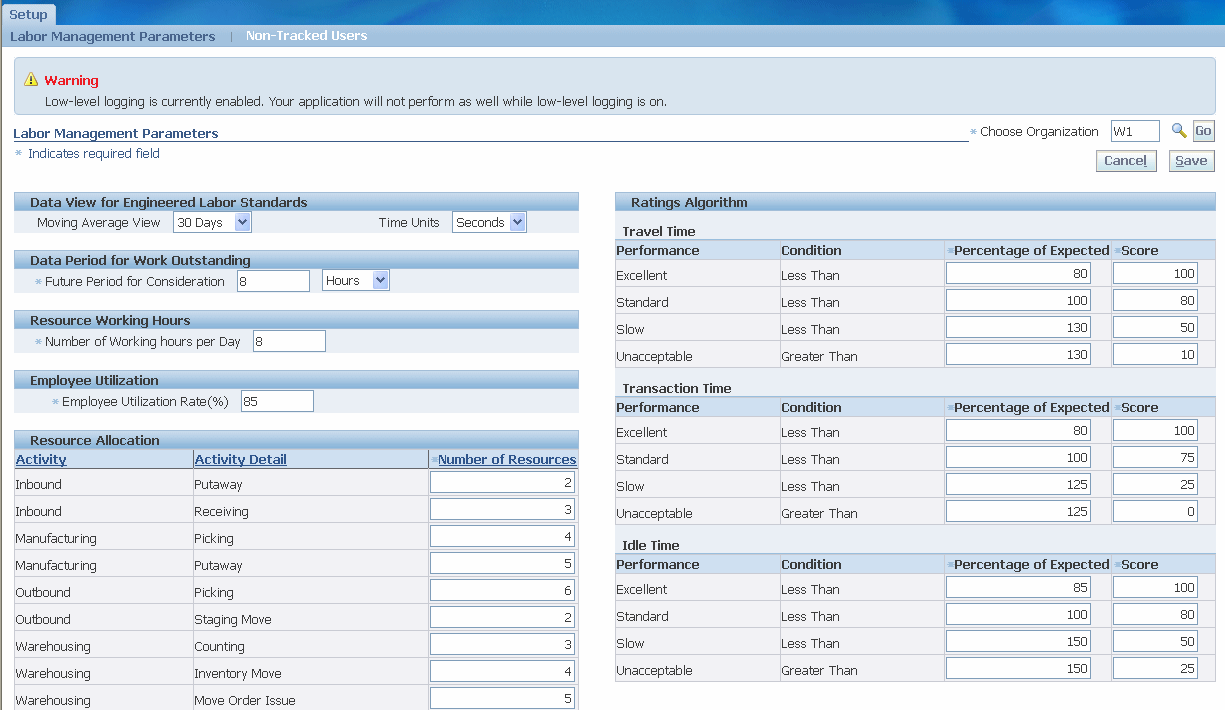
Task: Edit Travel Time Unacceptable score field
Action: coord(1155,355)
